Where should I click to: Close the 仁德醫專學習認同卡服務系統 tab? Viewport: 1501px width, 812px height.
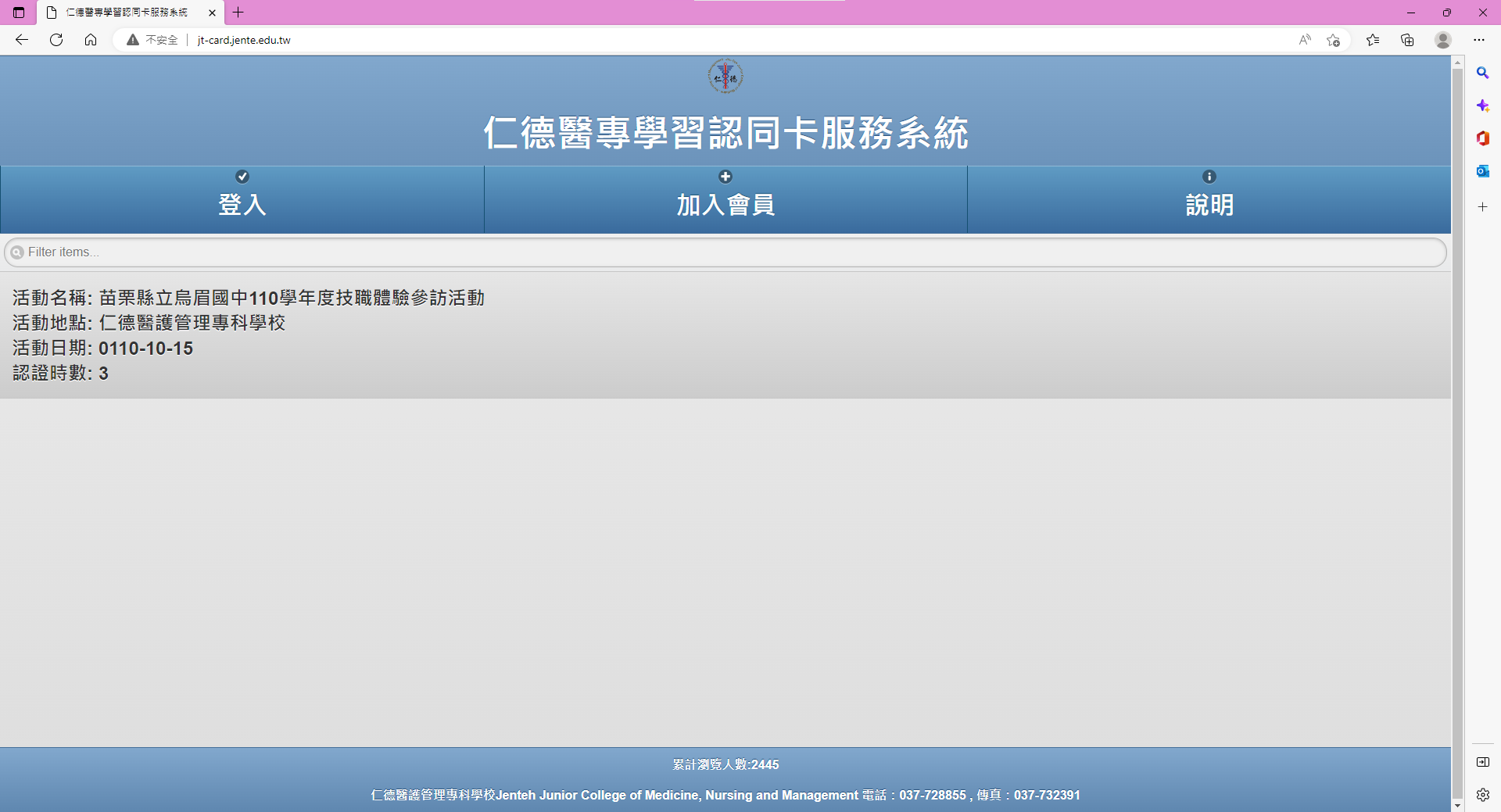pyautogui.click(x=212, y=13)
